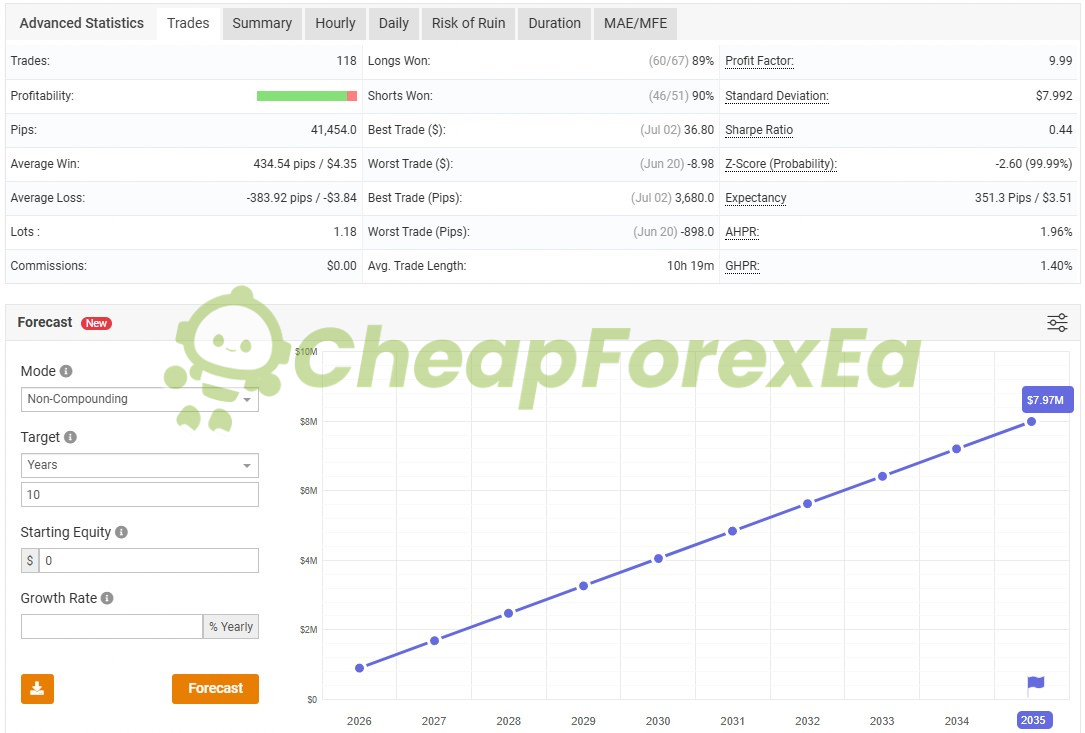The image size is (1085, 733).
Task: Open the Daily tab
Action: (394, 24)
